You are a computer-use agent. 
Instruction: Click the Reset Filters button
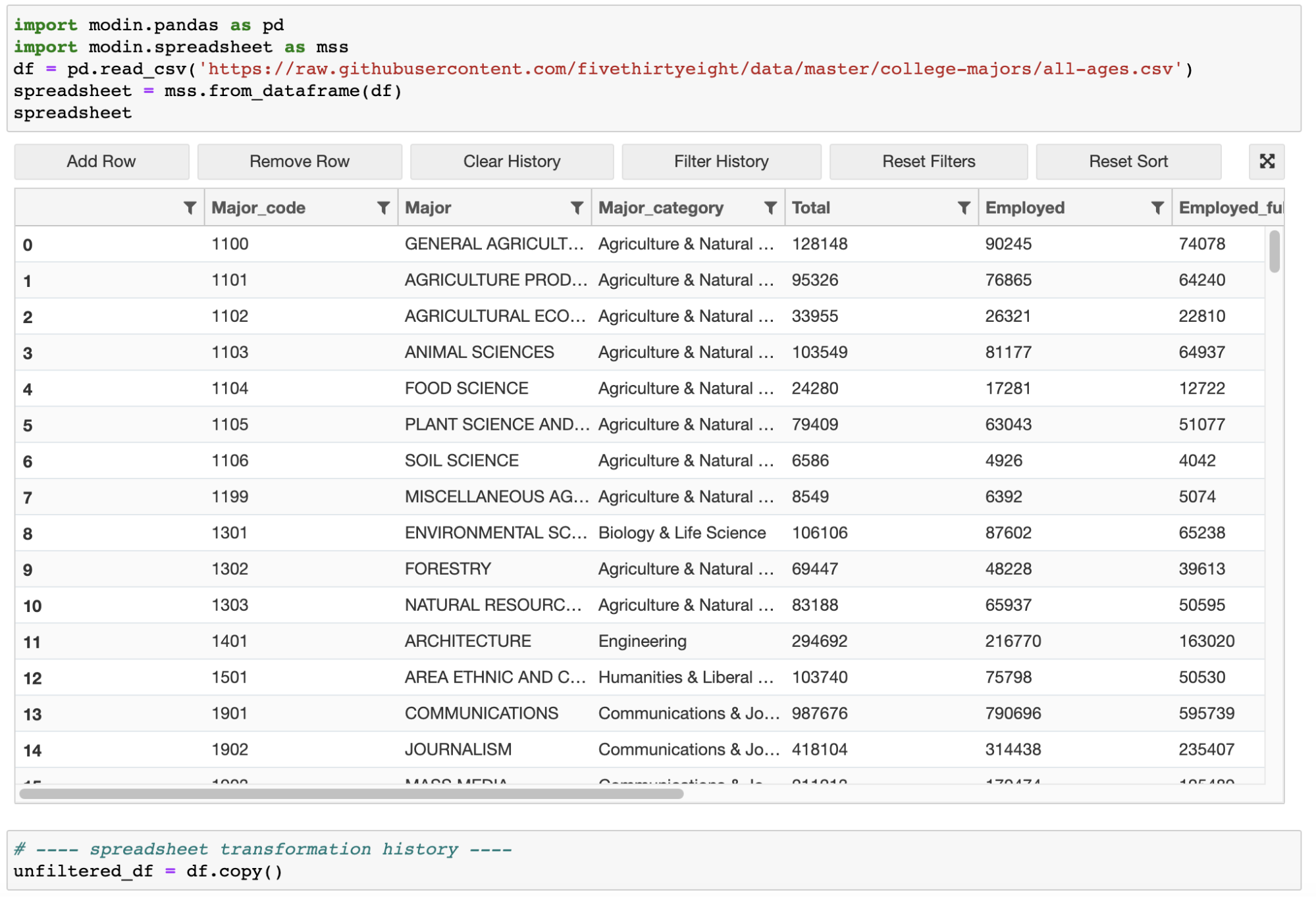coord(928,161)
